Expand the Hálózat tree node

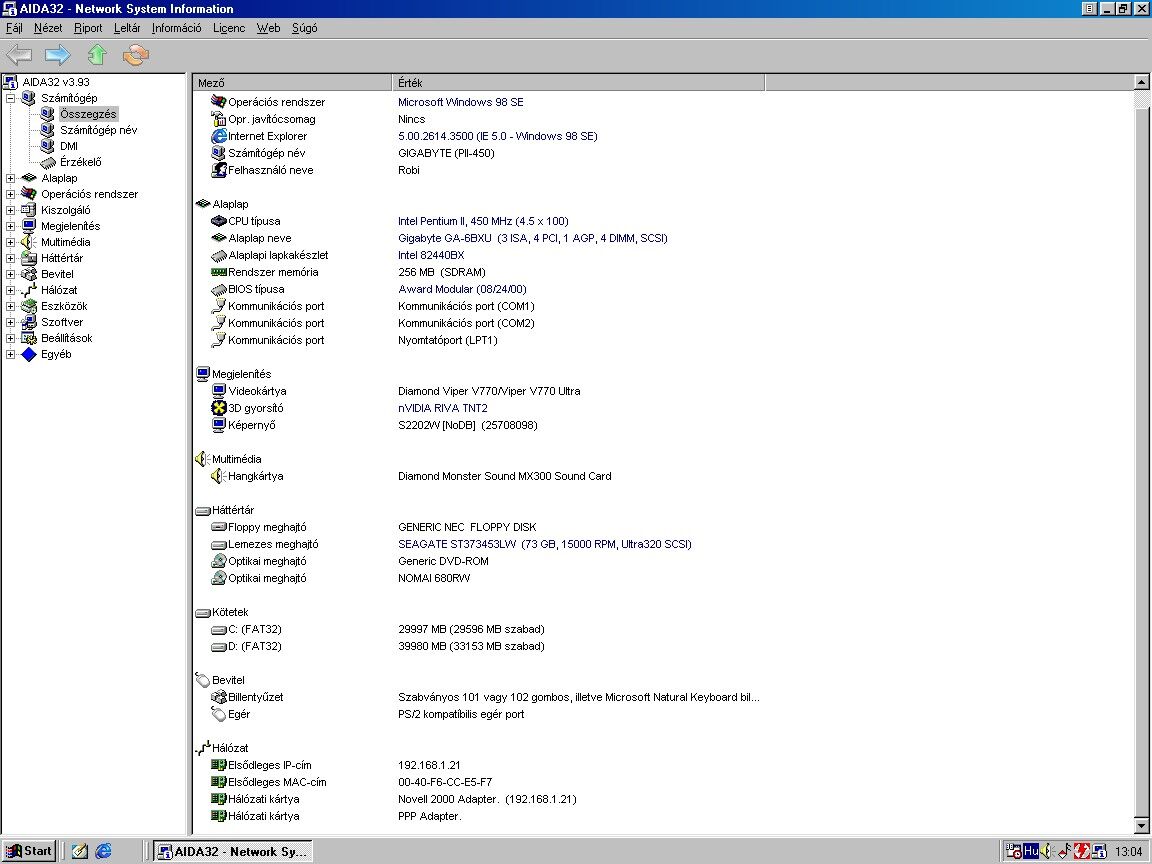(x=10, y=290)
